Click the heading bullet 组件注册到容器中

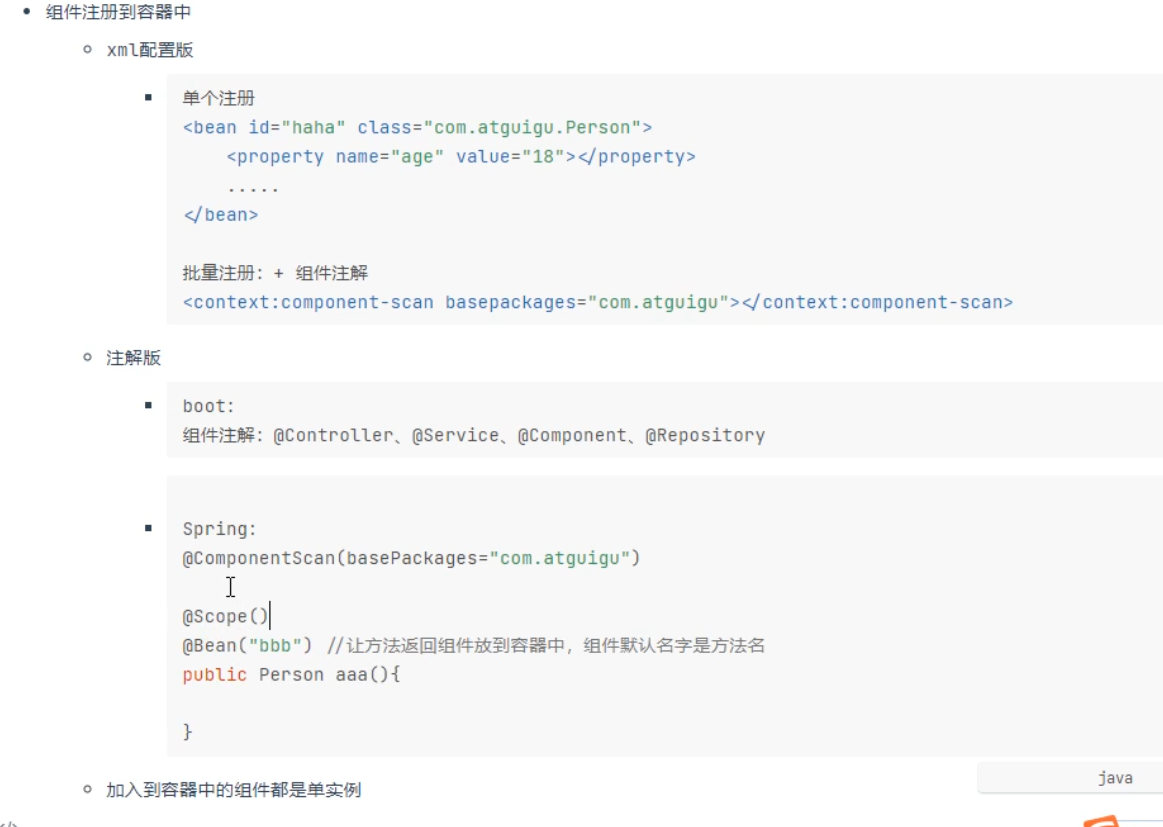pyautogui.click(x=119, y=12)
